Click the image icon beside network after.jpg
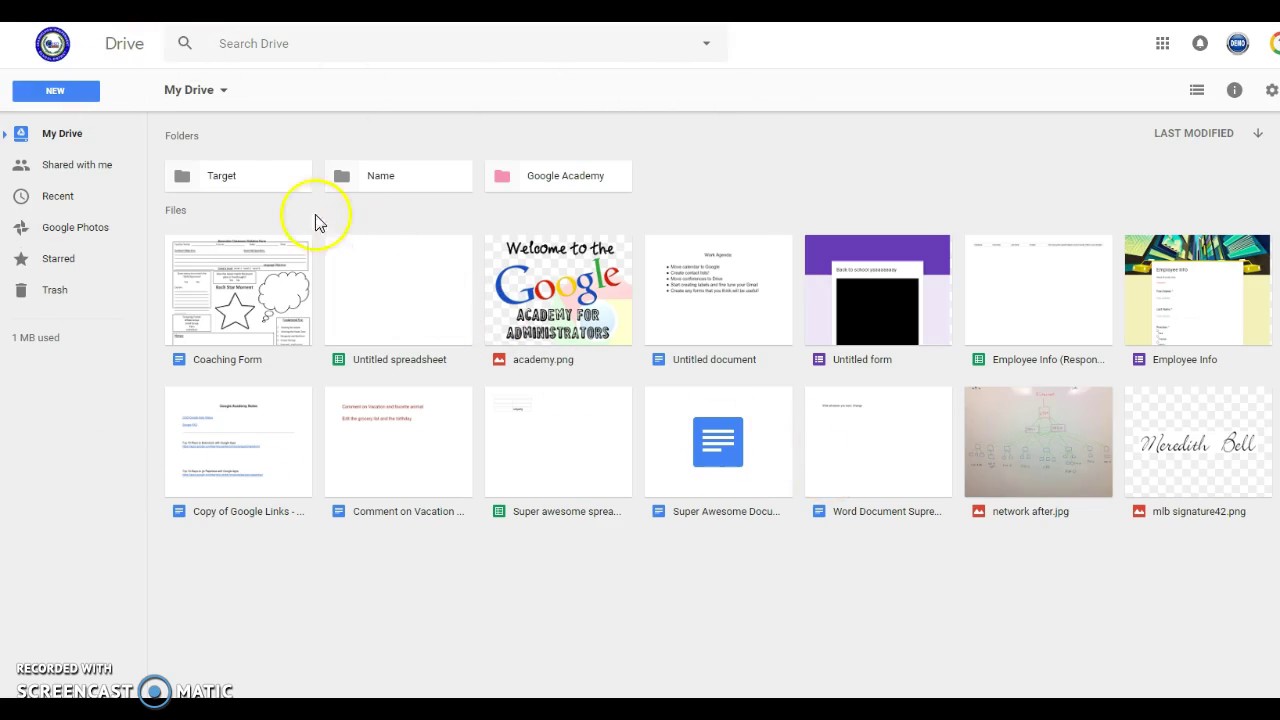The image size is (1280, 720). (x=979, y=511)
